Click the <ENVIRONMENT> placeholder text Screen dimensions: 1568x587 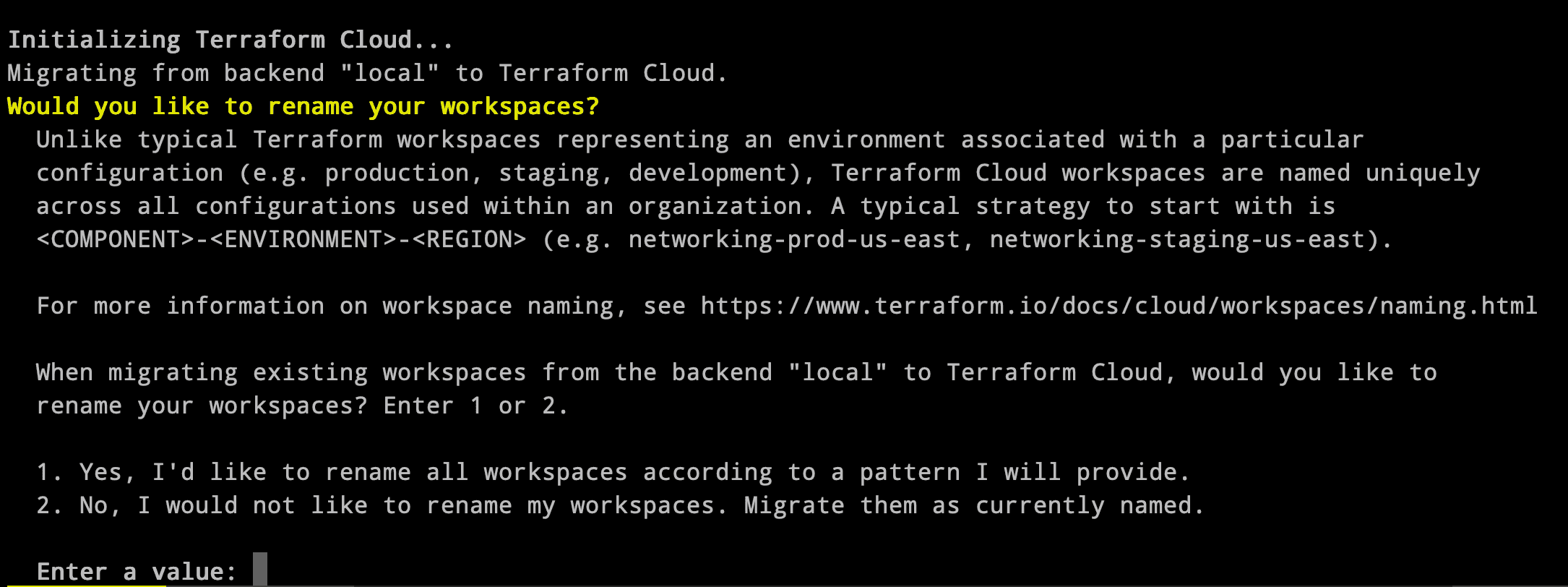point(303,240)
